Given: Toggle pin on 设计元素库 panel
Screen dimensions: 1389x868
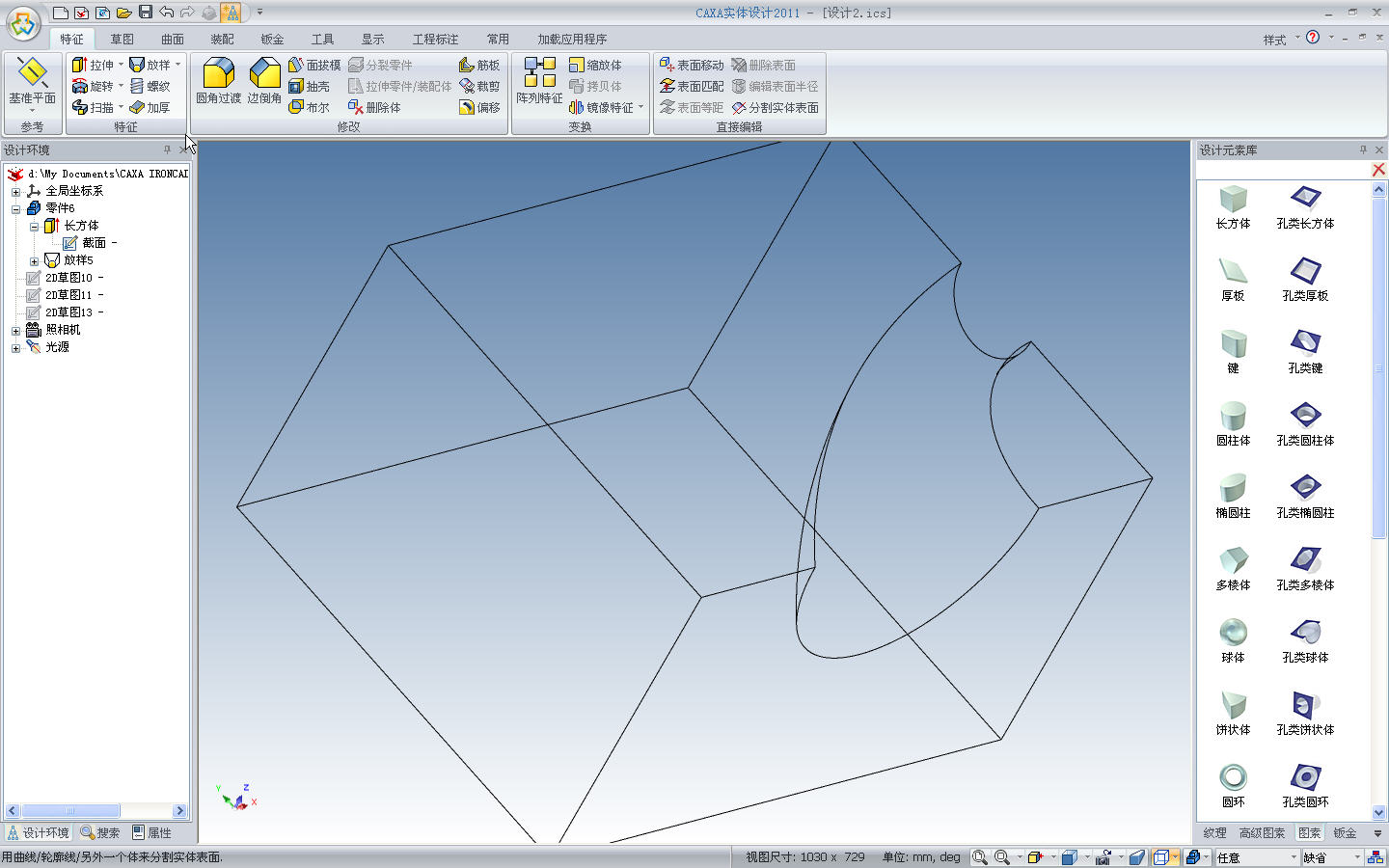Looking at the screenshot, I should [1363, 150].
